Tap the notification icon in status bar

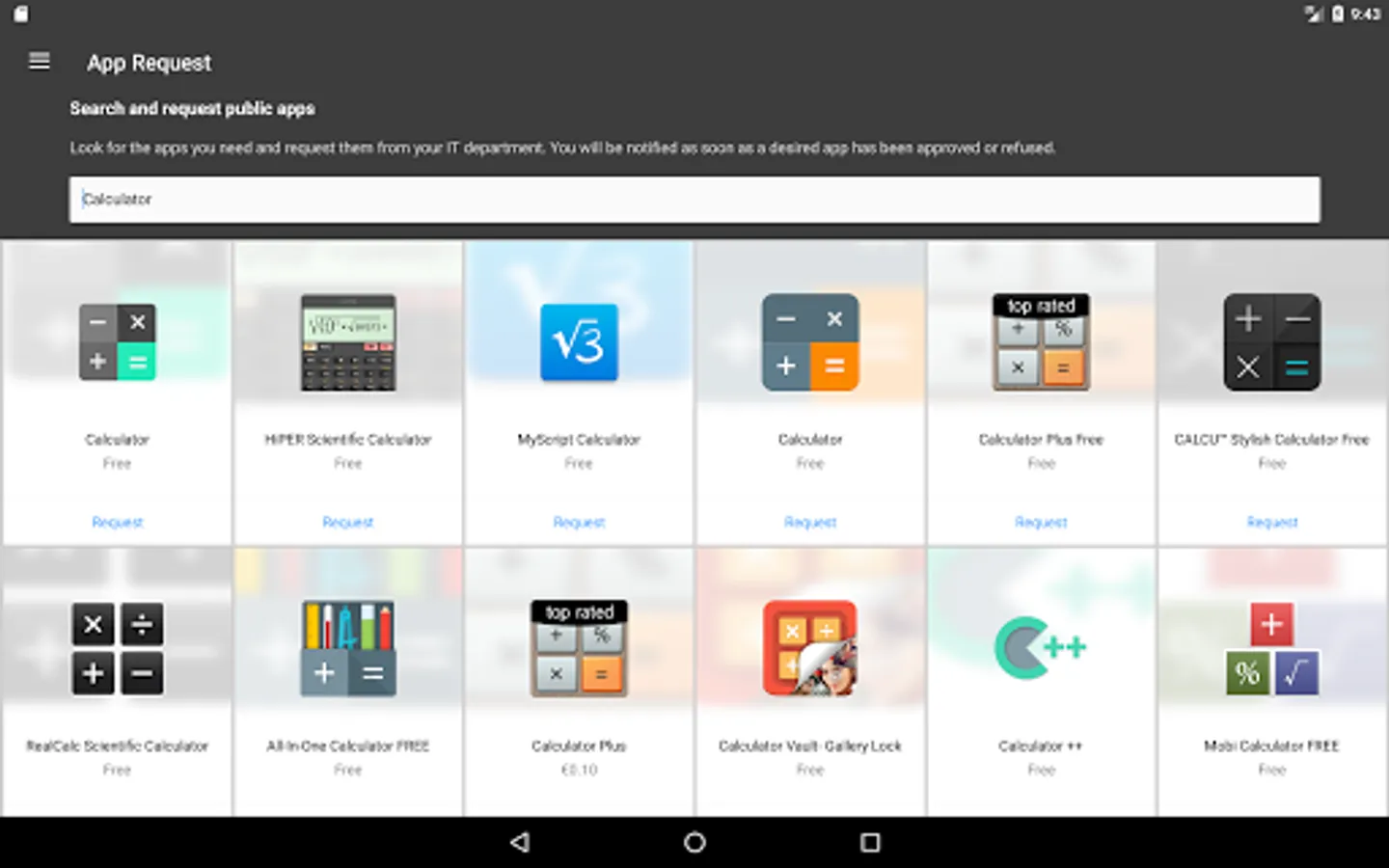[20, 14]
